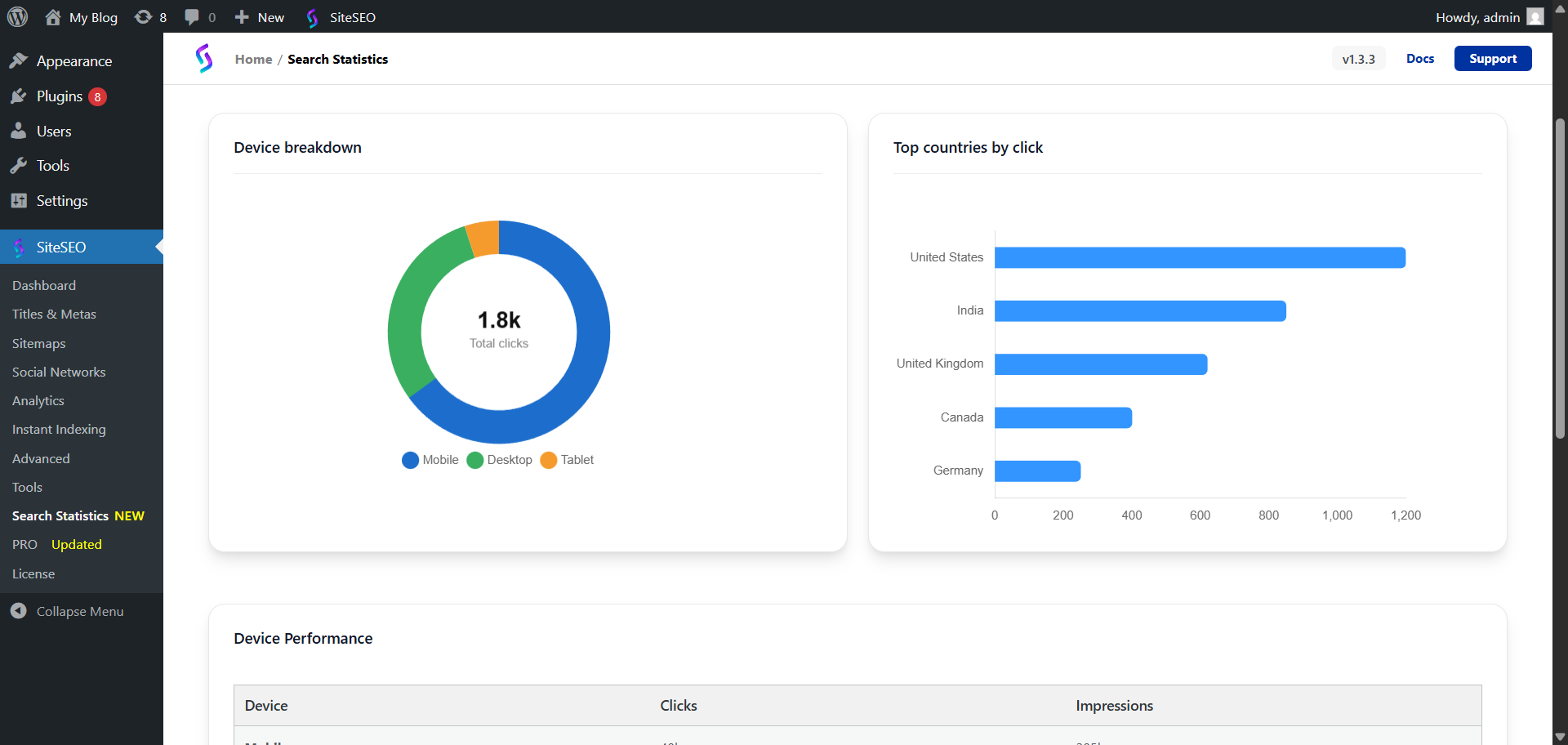Open the My Blog home icon
Screen dimensions: 1568x745
click(x=53, y=17)
